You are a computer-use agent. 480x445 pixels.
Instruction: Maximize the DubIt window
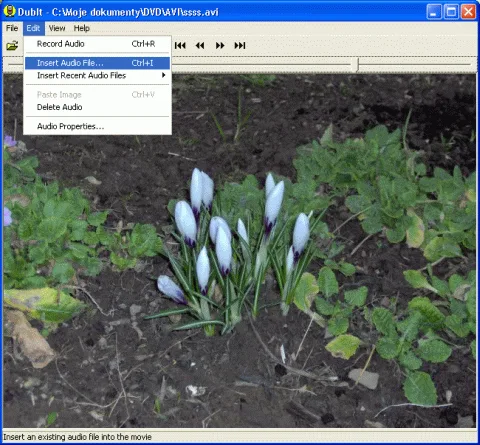(x=451, y=12)
